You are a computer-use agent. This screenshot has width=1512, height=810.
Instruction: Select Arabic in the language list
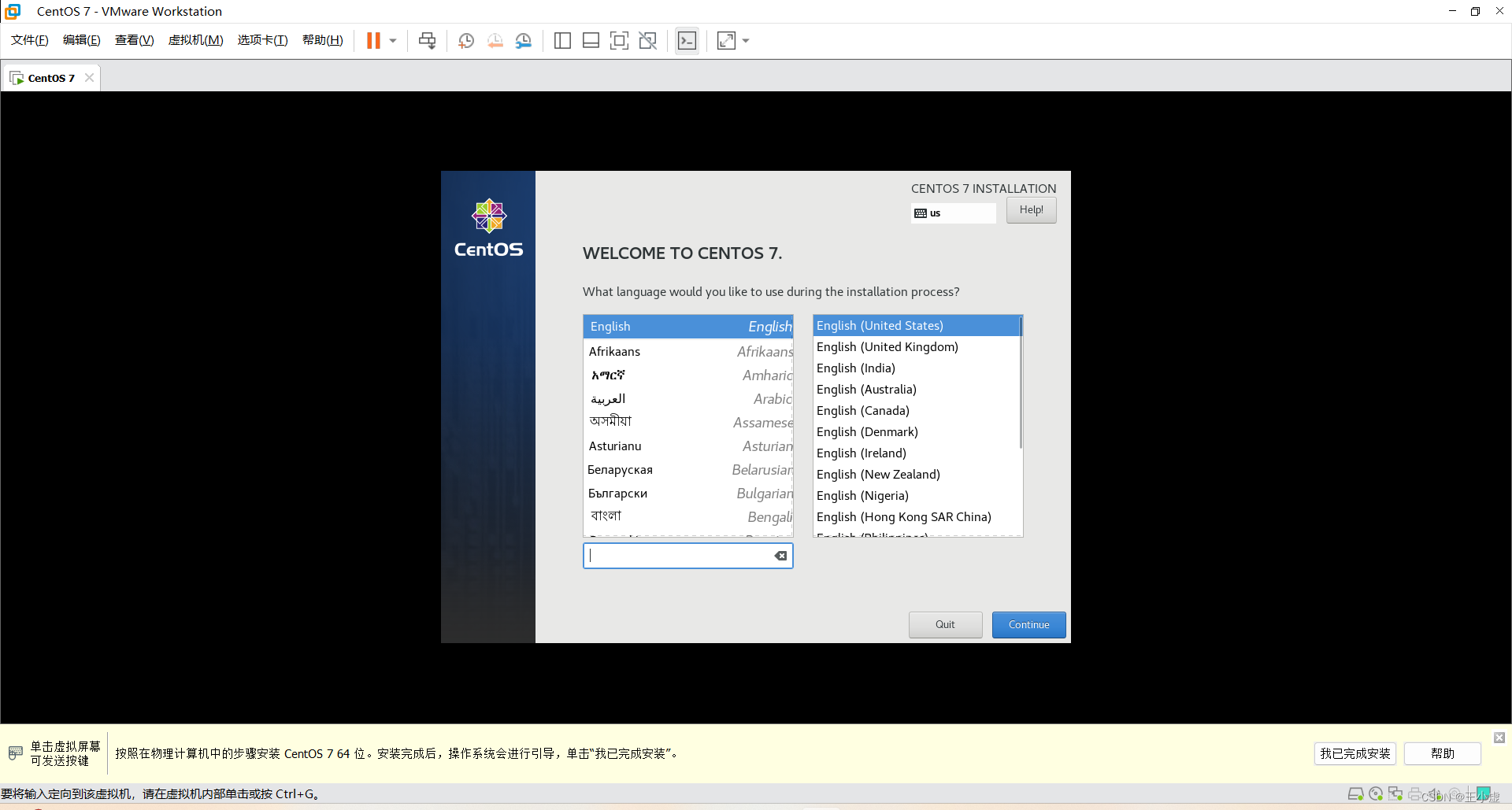tap(688, 399)
